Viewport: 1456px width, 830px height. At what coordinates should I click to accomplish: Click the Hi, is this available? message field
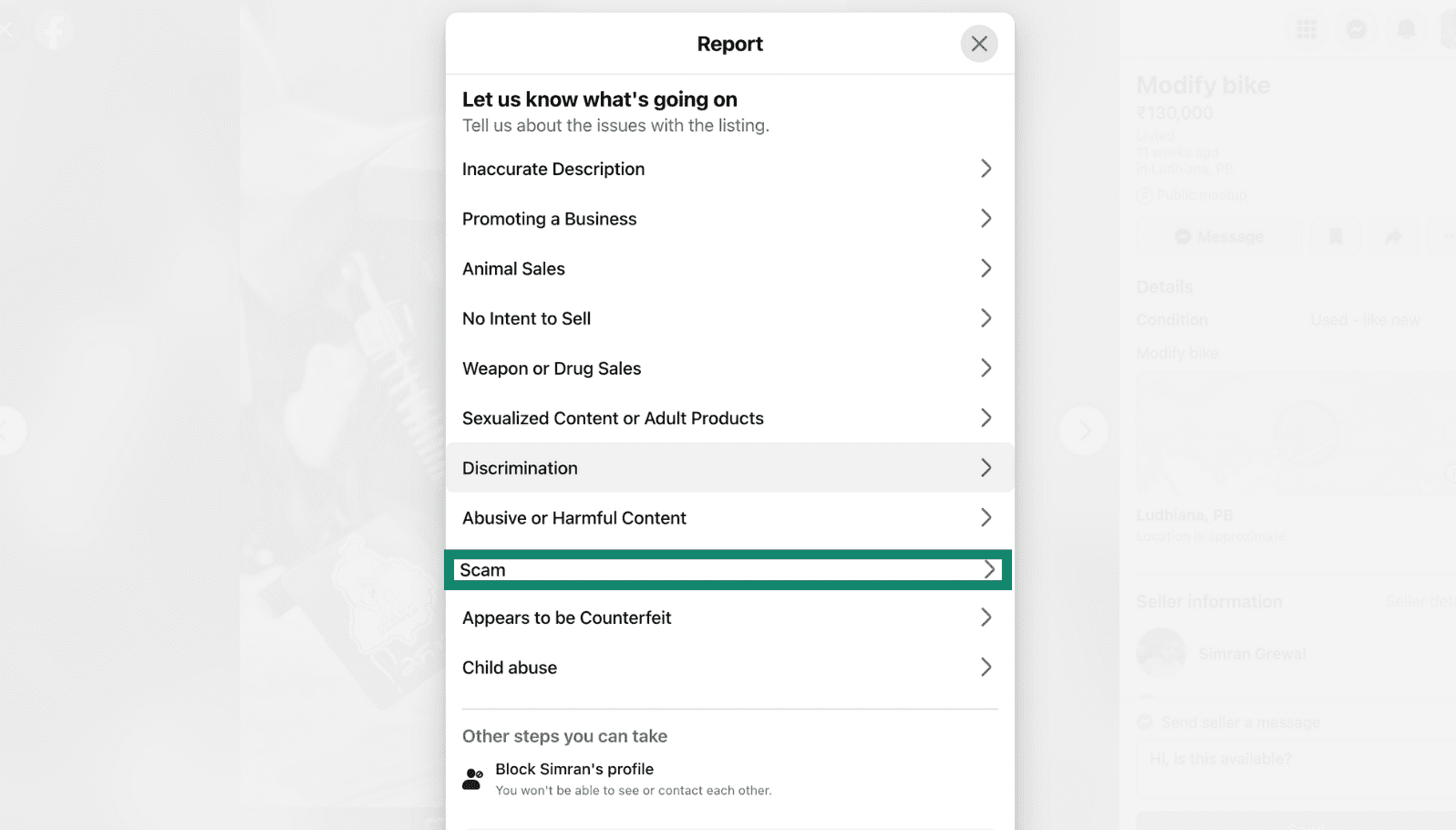(x=1223, y=758)
